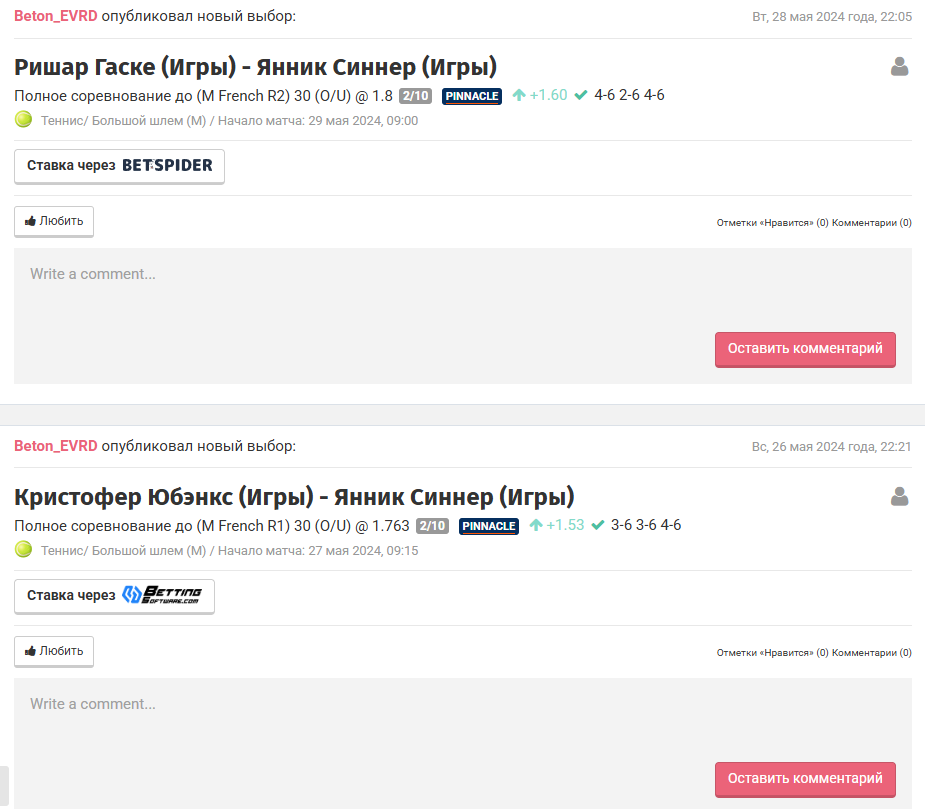Click PINNACLE bookmaker badge on Eubanks pick
Image resolution: width=925 pixels, height=809 pixels.
(488, 526)
